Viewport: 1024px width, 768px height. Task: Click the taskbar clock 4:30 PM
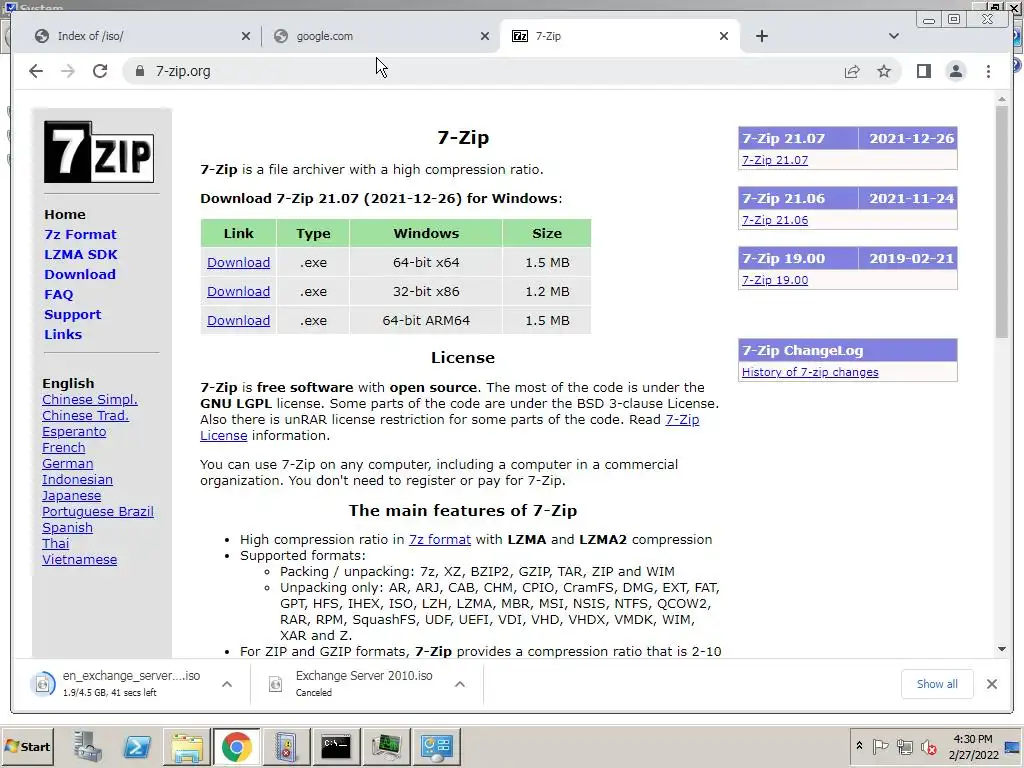point(973,746)
